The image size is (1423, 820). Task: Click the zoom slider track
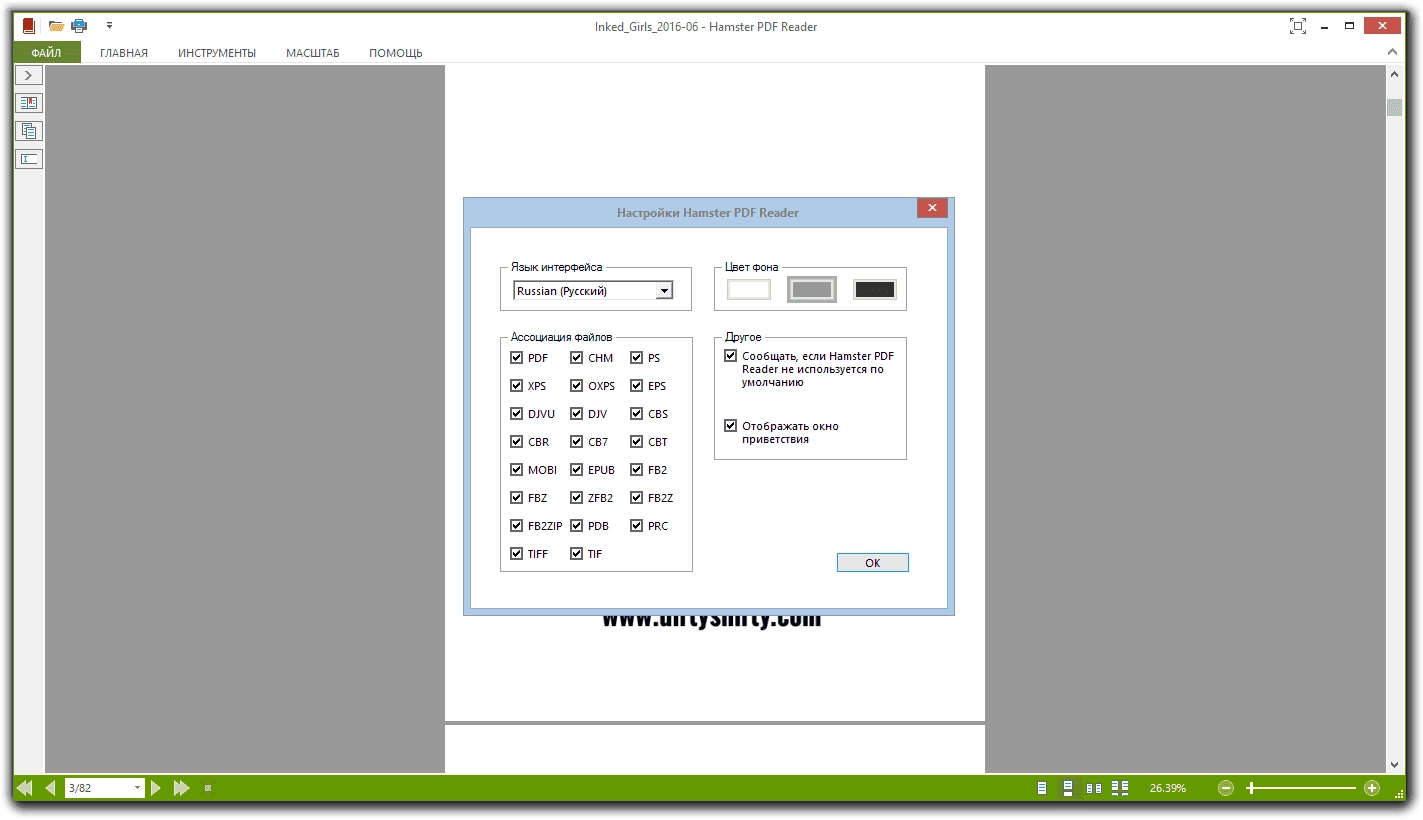point(1300,788)
